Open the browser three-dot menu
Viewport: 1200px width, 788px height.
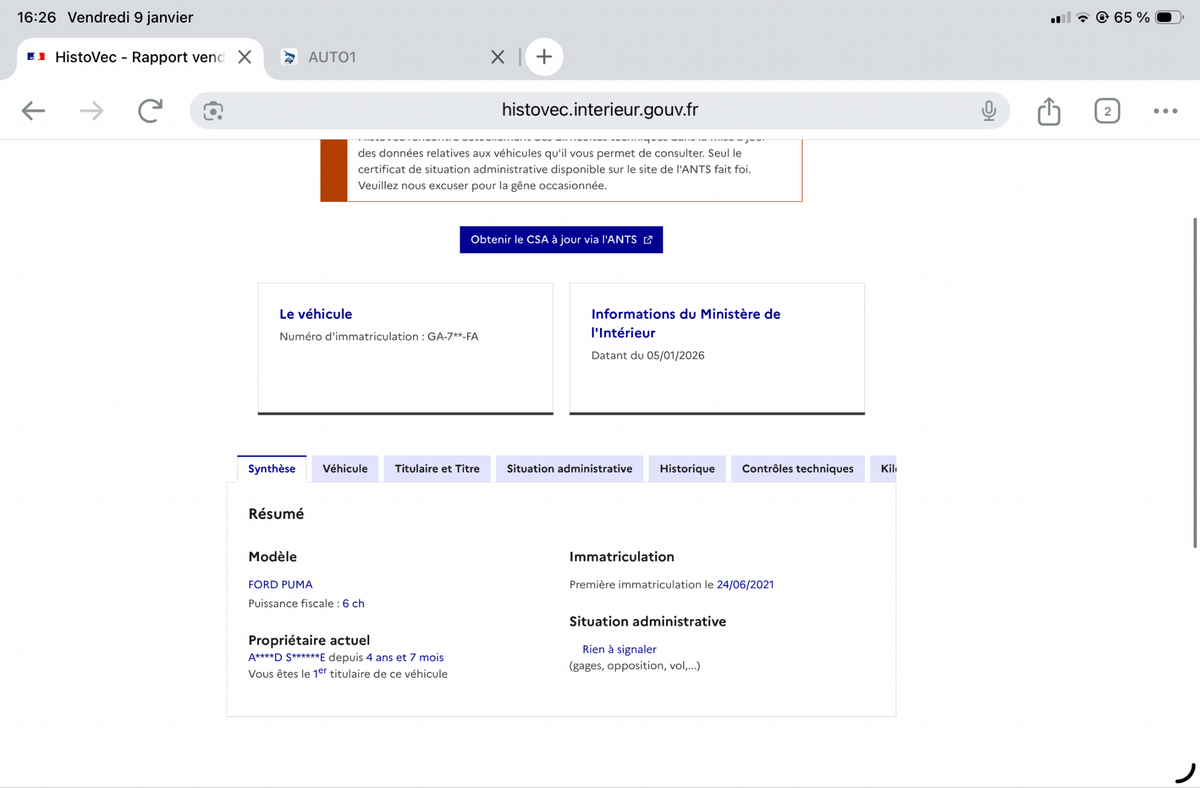(x=1165, y=111)
